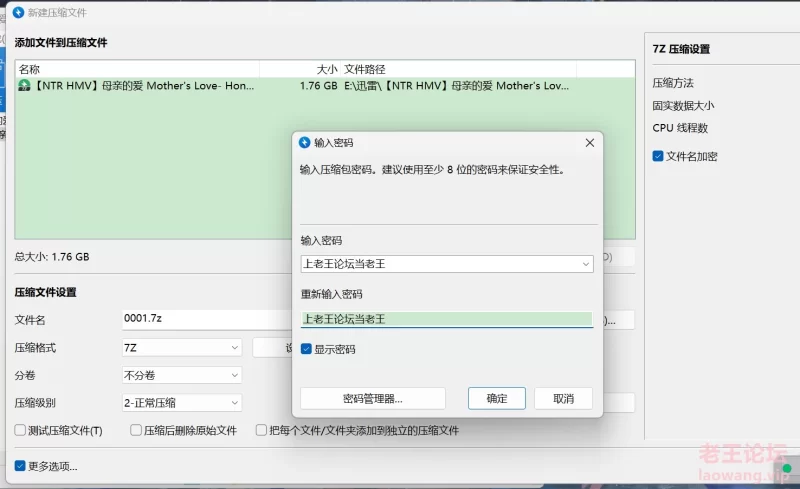Uncheck the 更多选项 checkbox
This screenshot has height=489, width=800.
20,466
